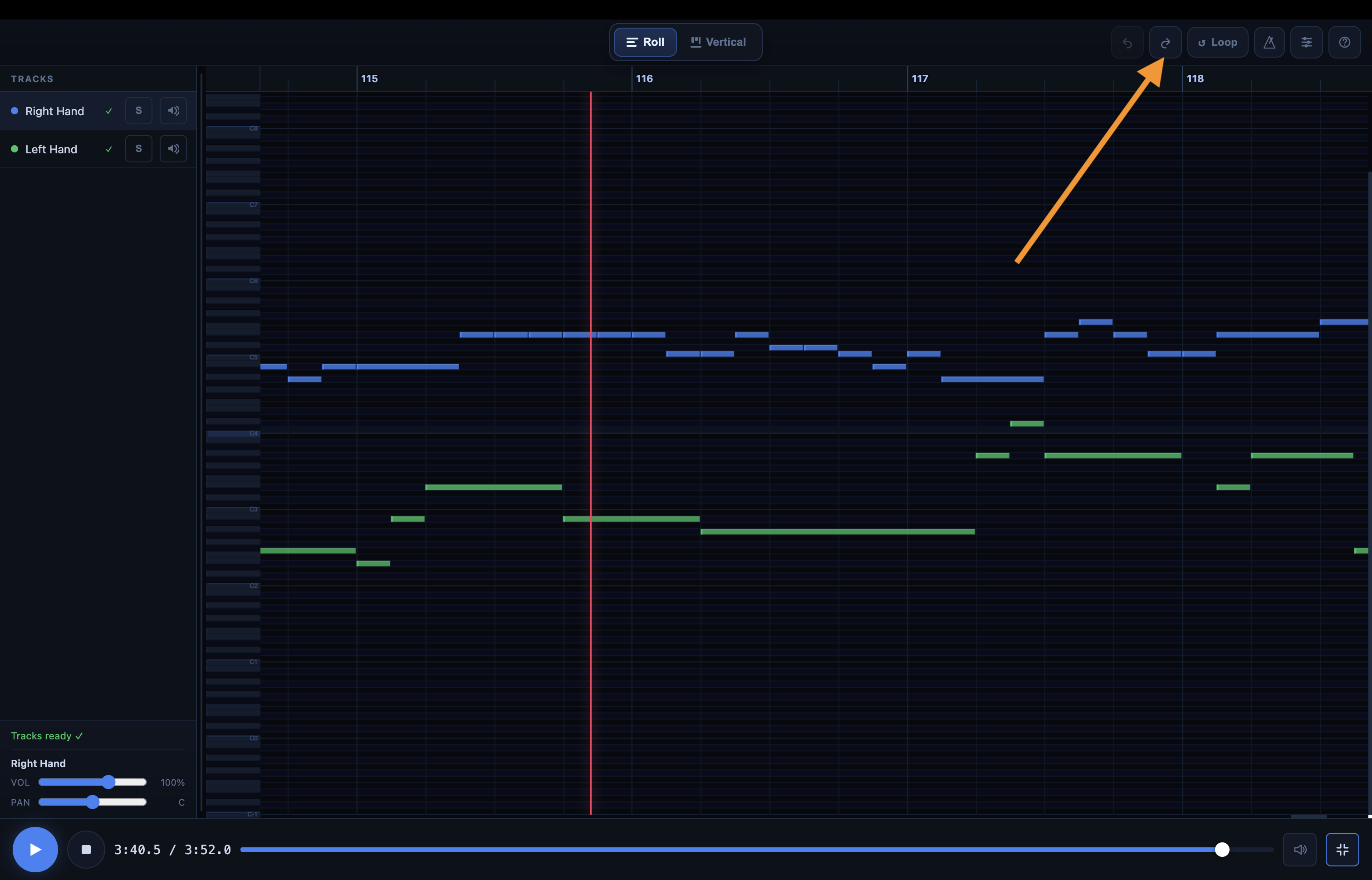Switch to the Vertical view tab
This screenshot has height=880, width=1372.
point(718,42)
